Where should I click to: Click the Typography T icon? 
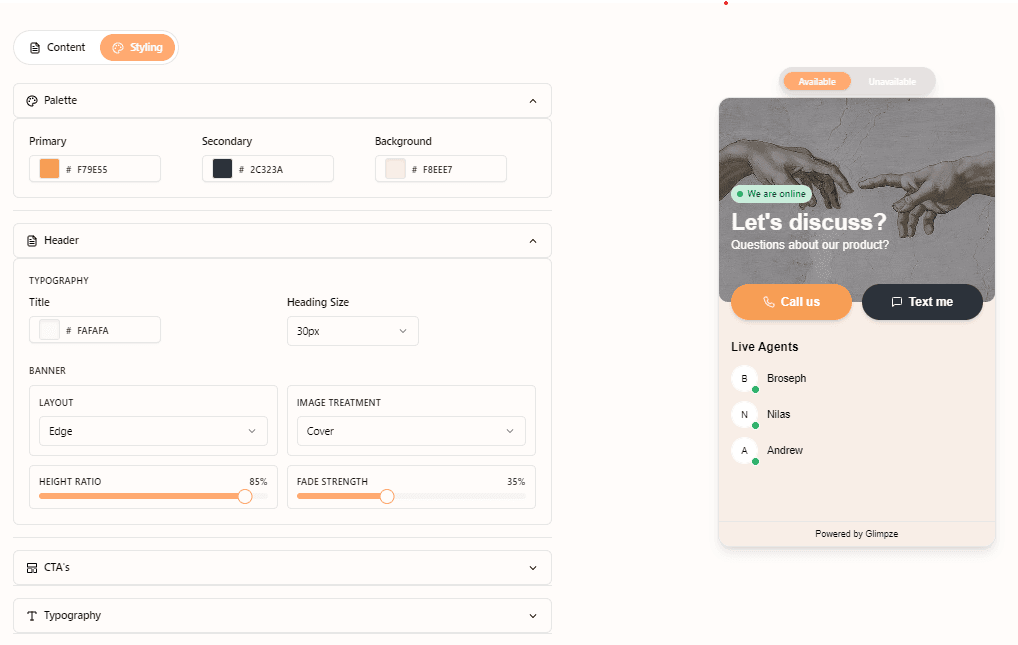pyautogui.click(x=29, y=615)
